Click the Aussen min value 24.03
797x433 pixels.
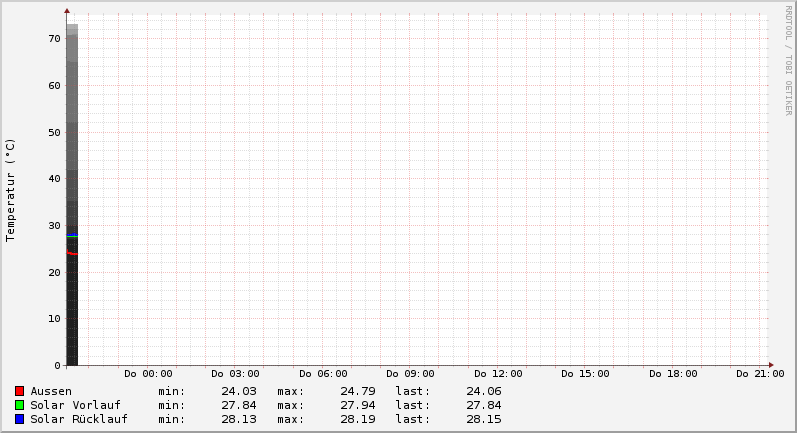tap(239, 391)
